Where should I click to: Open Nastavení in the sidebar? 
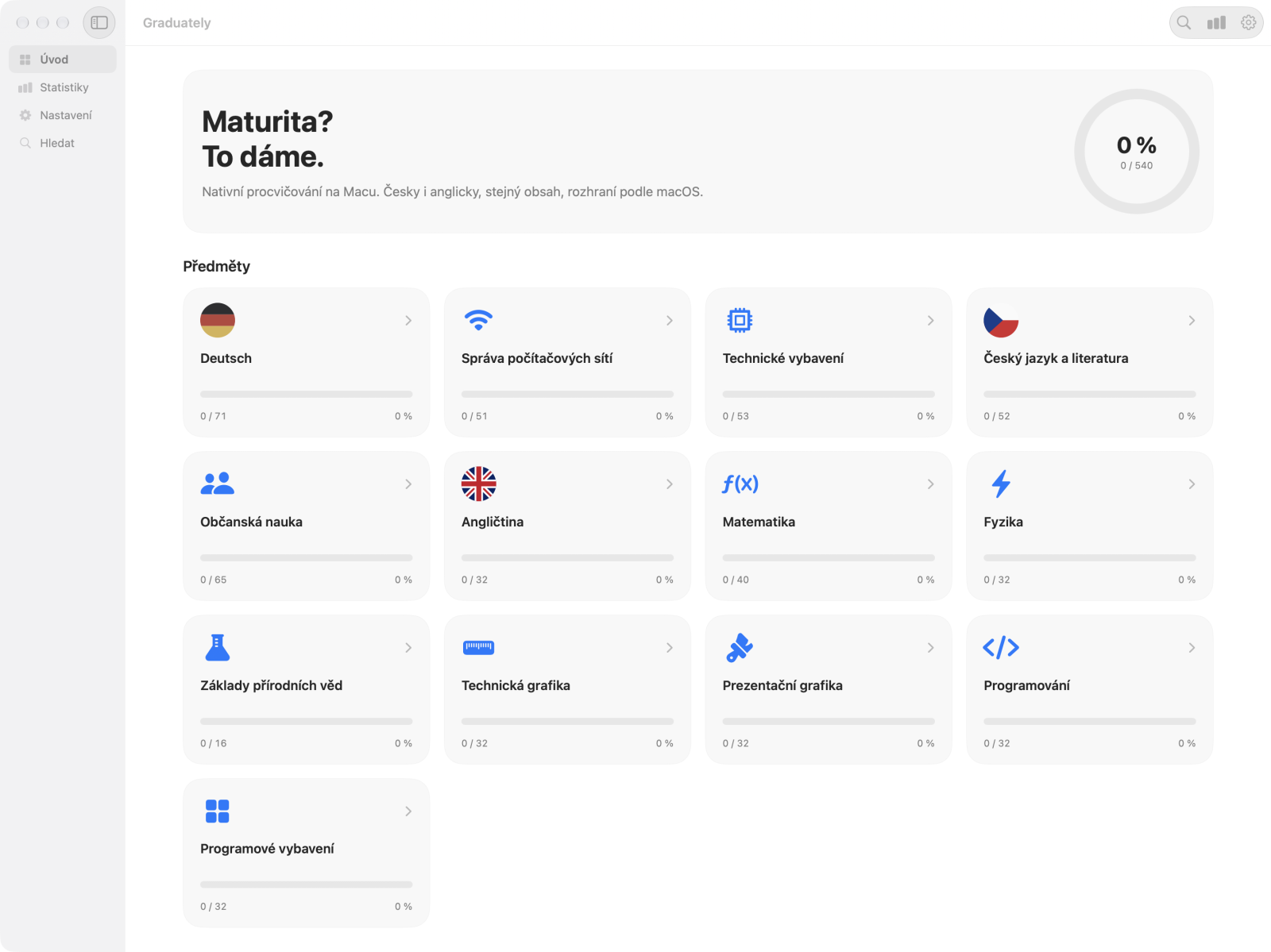(63, 115)
